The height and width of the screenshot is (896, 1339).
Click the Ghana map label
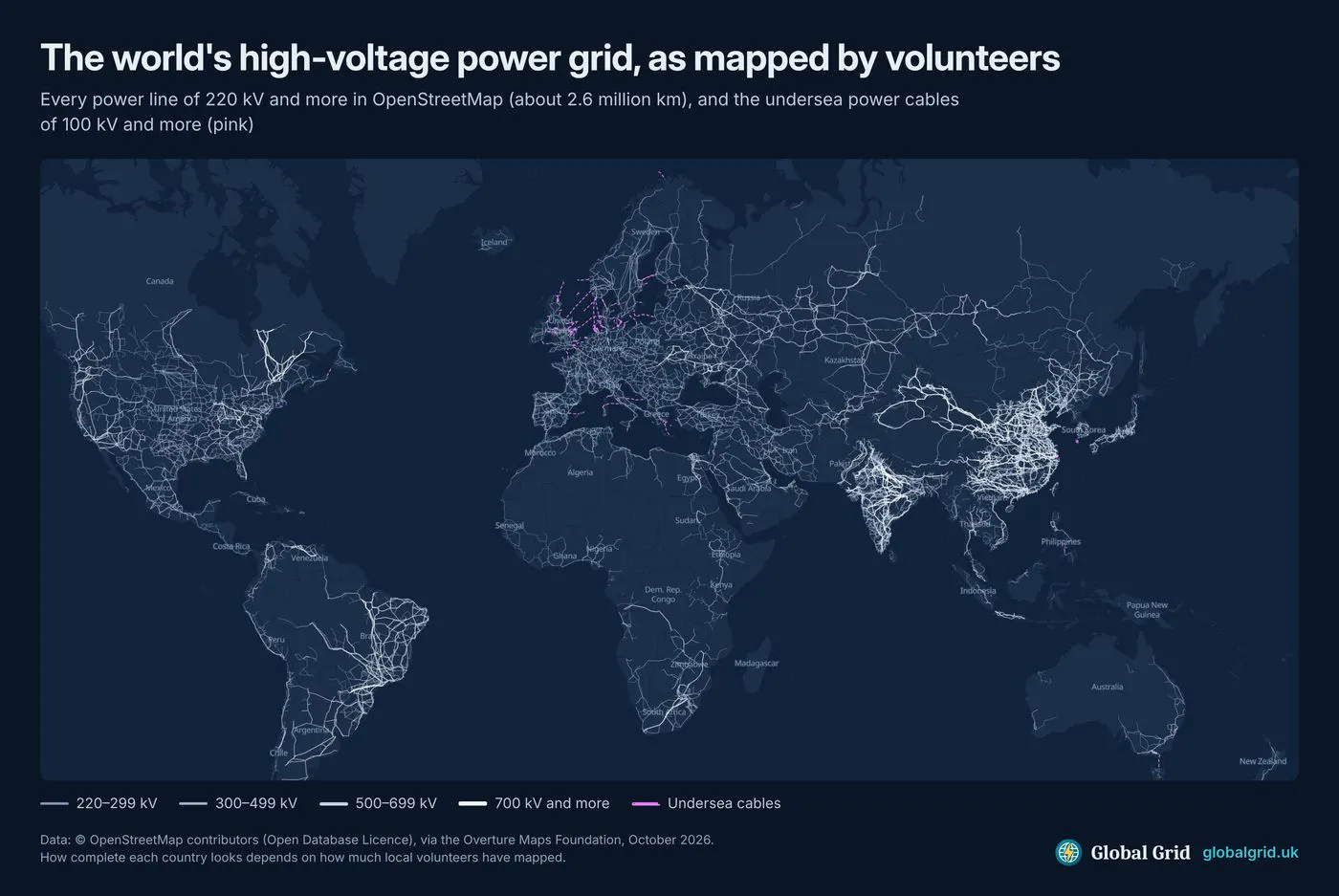pyautogui.click(x=565, y=556)
